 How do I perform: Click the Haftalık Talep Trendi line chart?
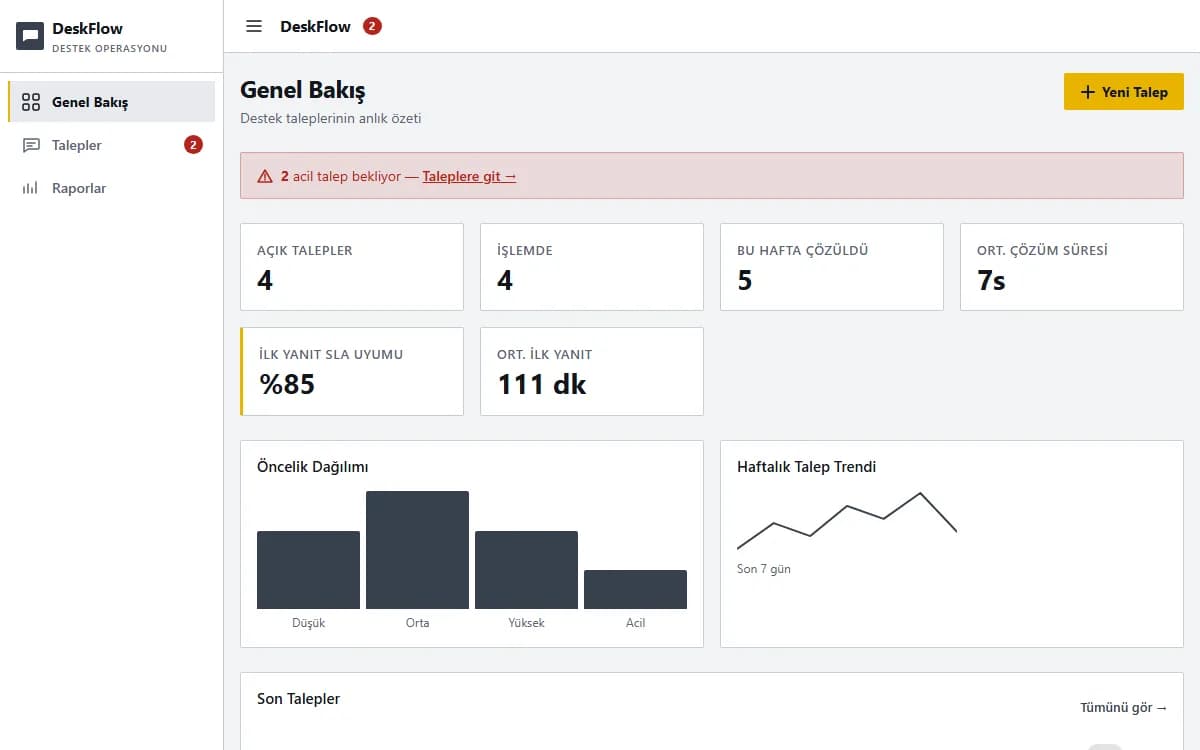pos(847,521)
